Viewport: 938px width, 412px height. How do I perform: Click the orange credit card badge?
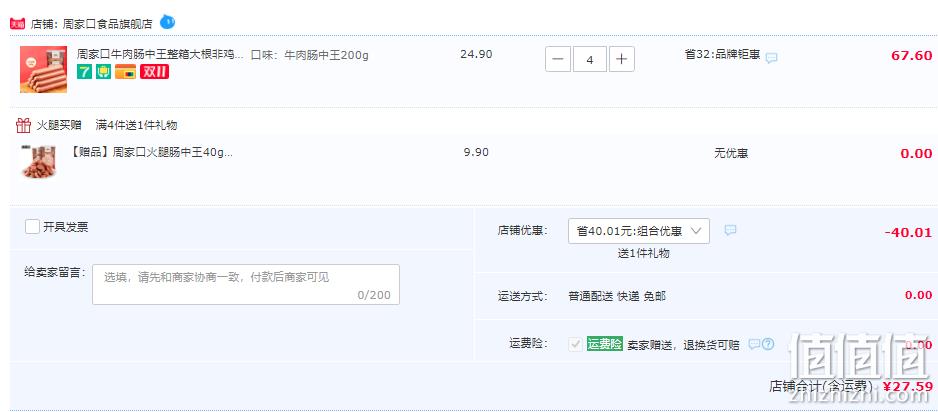click(125, 72)
